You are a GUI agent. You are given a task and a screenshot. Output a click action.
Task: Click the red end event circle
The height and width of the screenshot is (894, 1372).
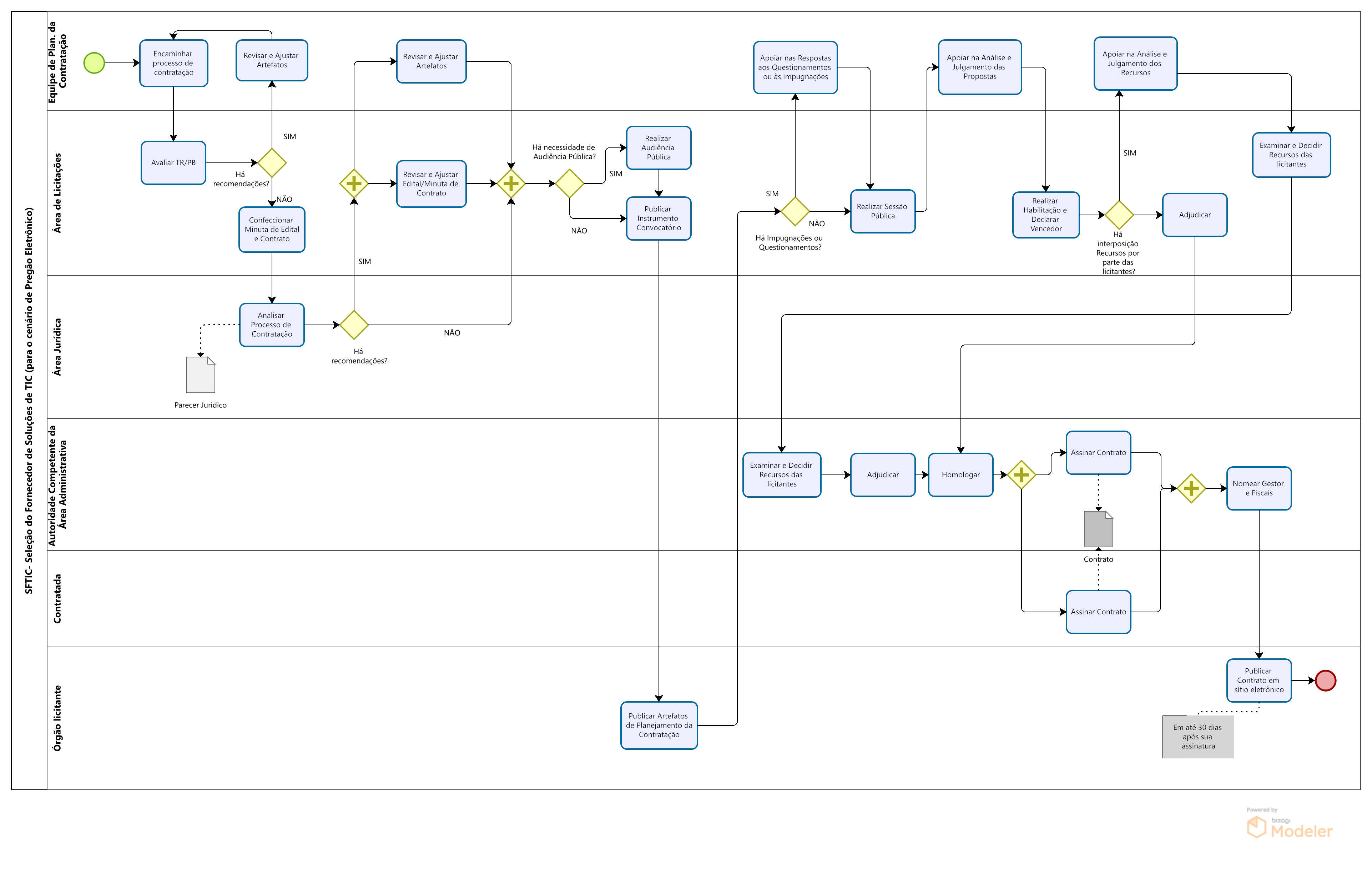point(1325,680)
